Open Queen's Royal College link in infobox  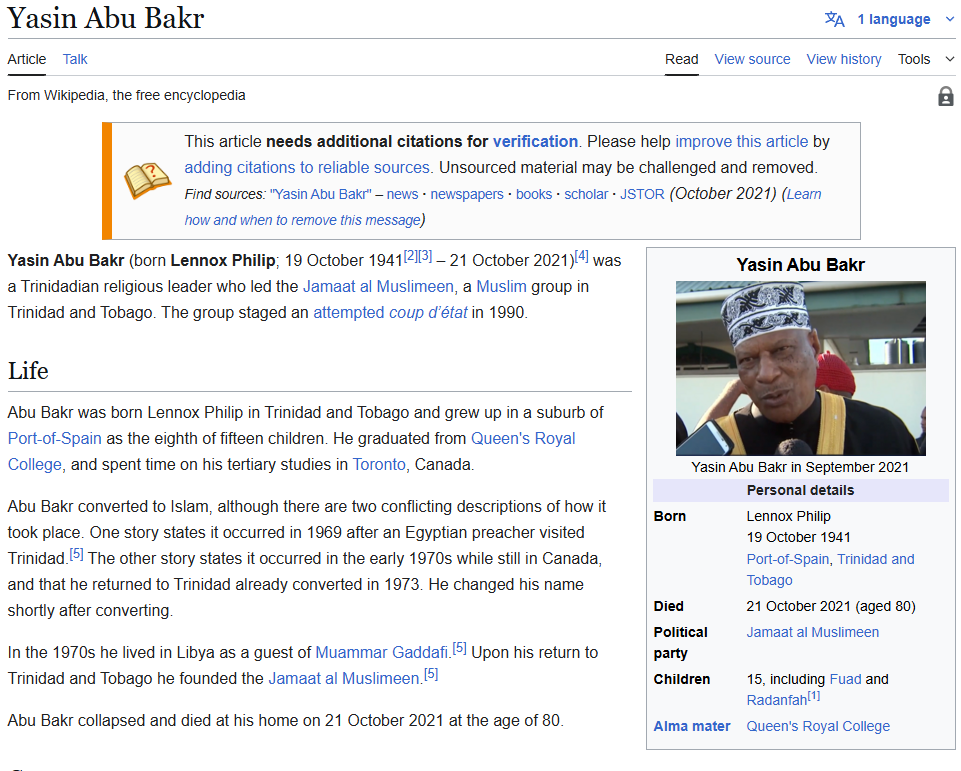click(818, 727)
